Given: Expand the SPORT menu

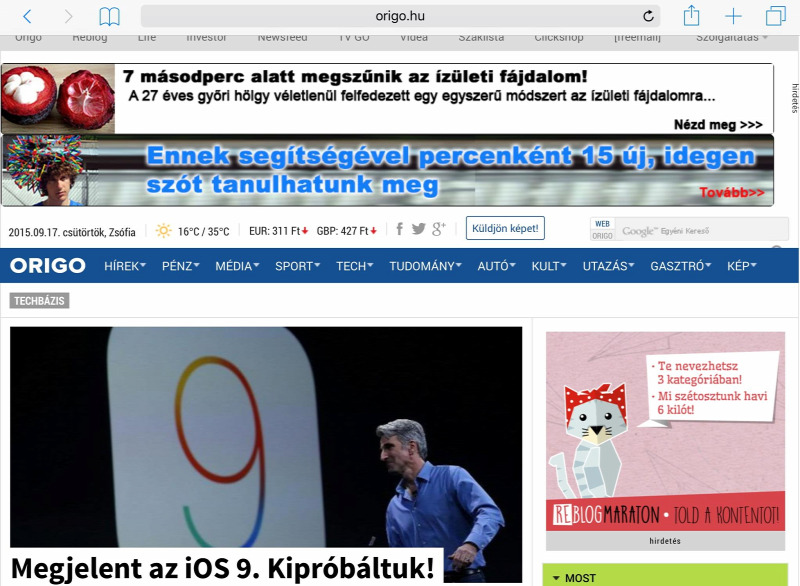Looking at the screenshot, I should click(x=297, y=266).
